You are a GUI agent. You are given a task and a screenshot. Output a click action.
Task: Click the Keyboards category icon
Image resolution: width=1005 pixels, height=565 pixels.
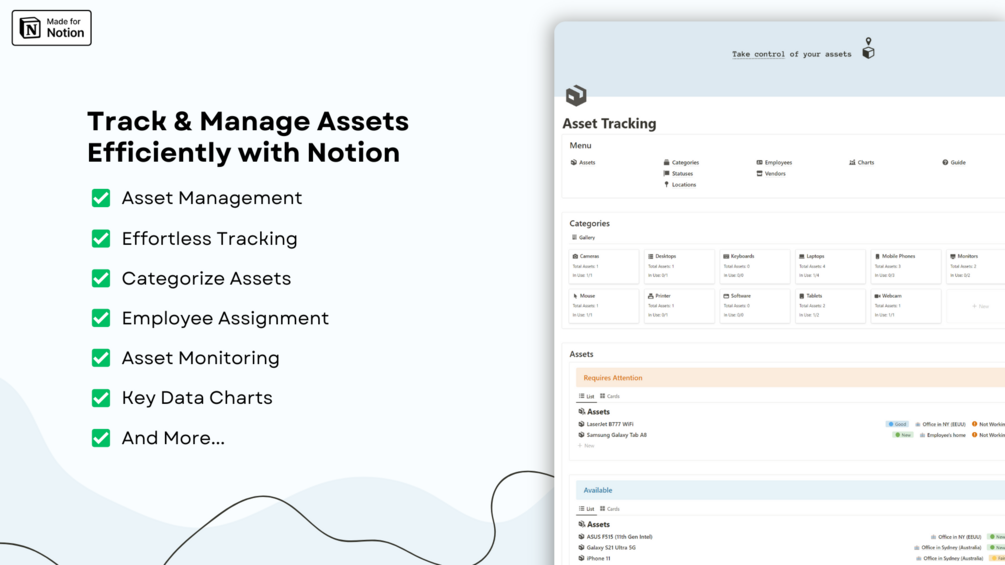point(726,256)
